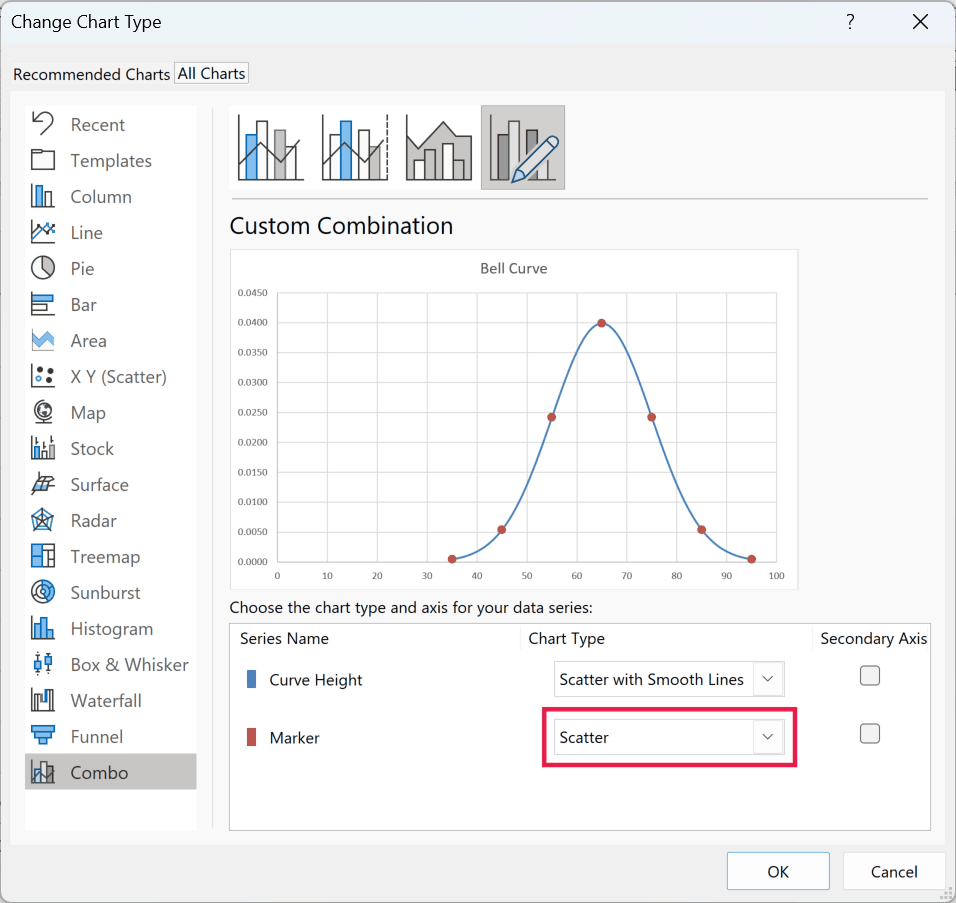Click the blue Curve Height series swatch
Screen dimensions: 956x903
[251, 679]
